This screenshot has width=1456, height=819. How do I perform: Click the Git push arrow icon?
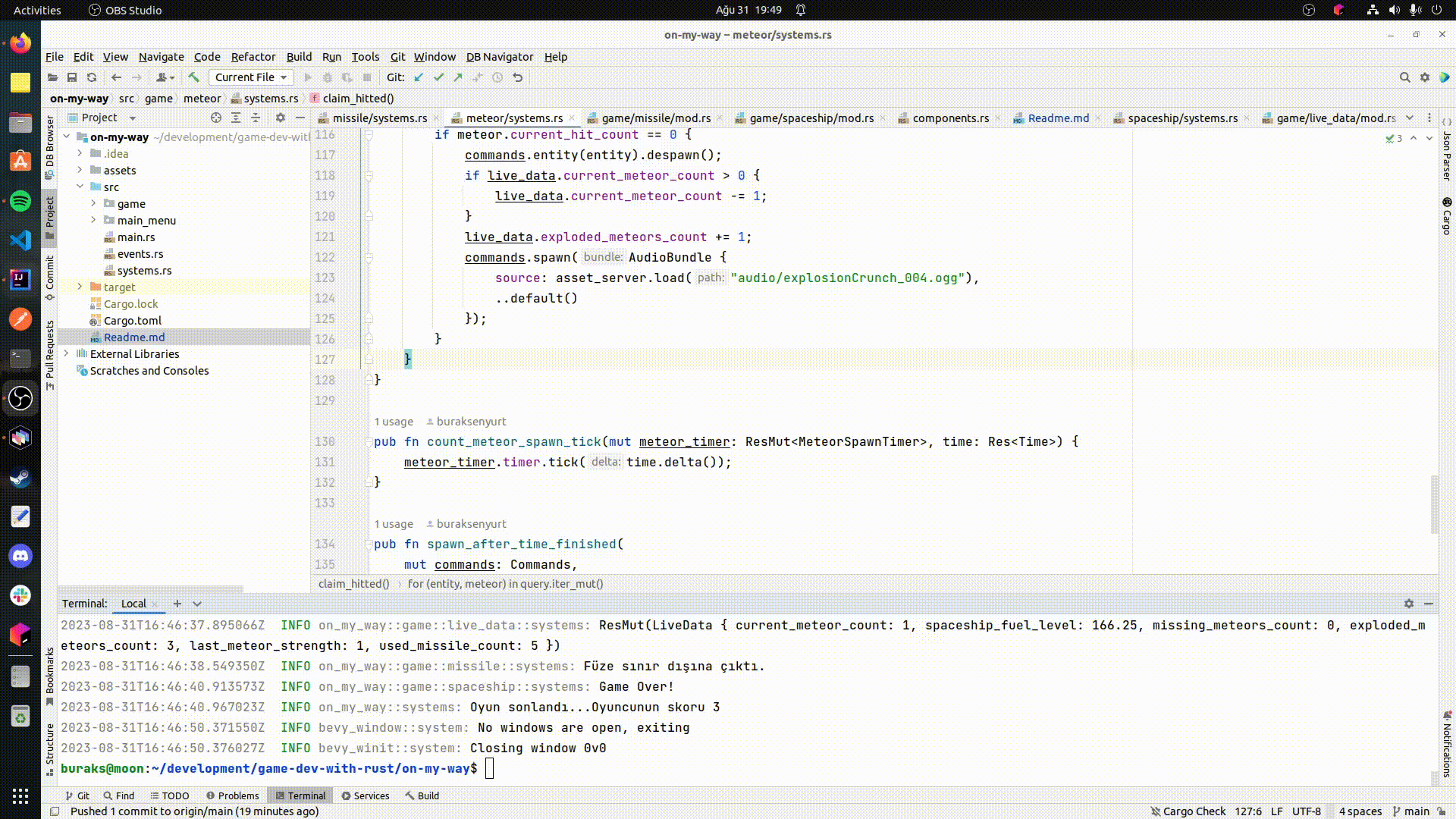[x=458, y=77]
